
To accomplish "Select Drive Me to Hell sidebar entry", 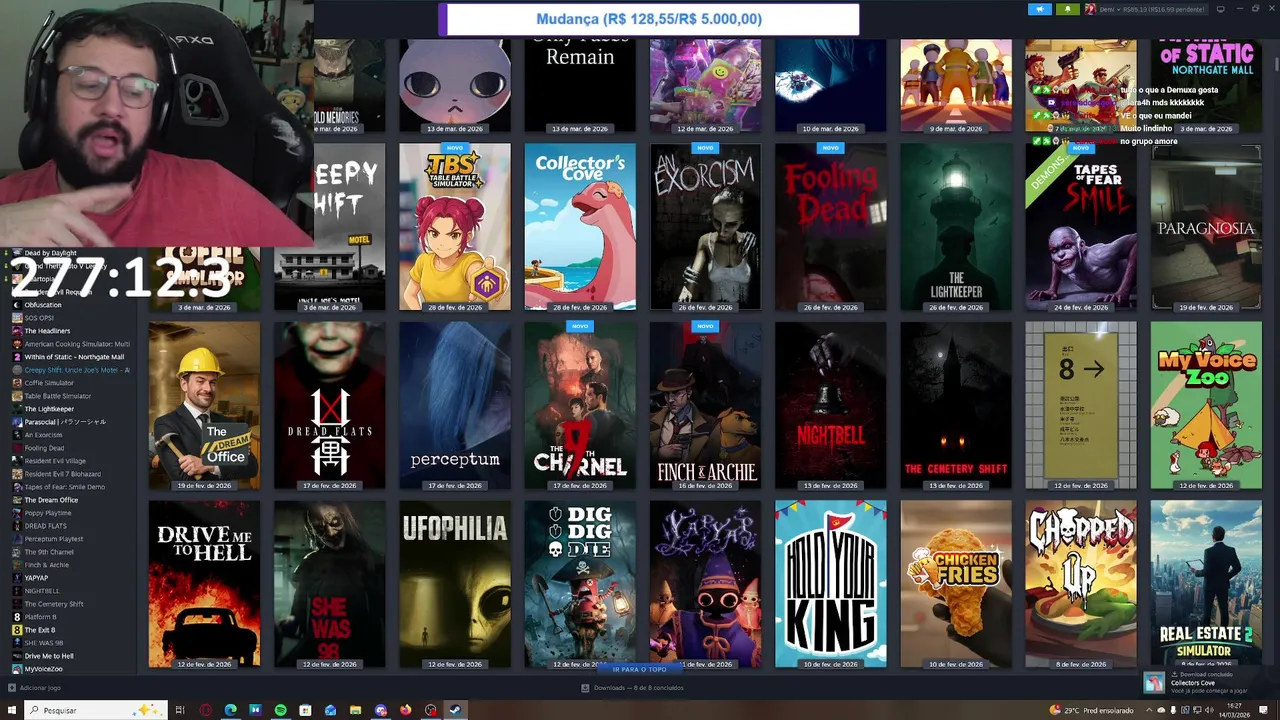I will point(49,656).
